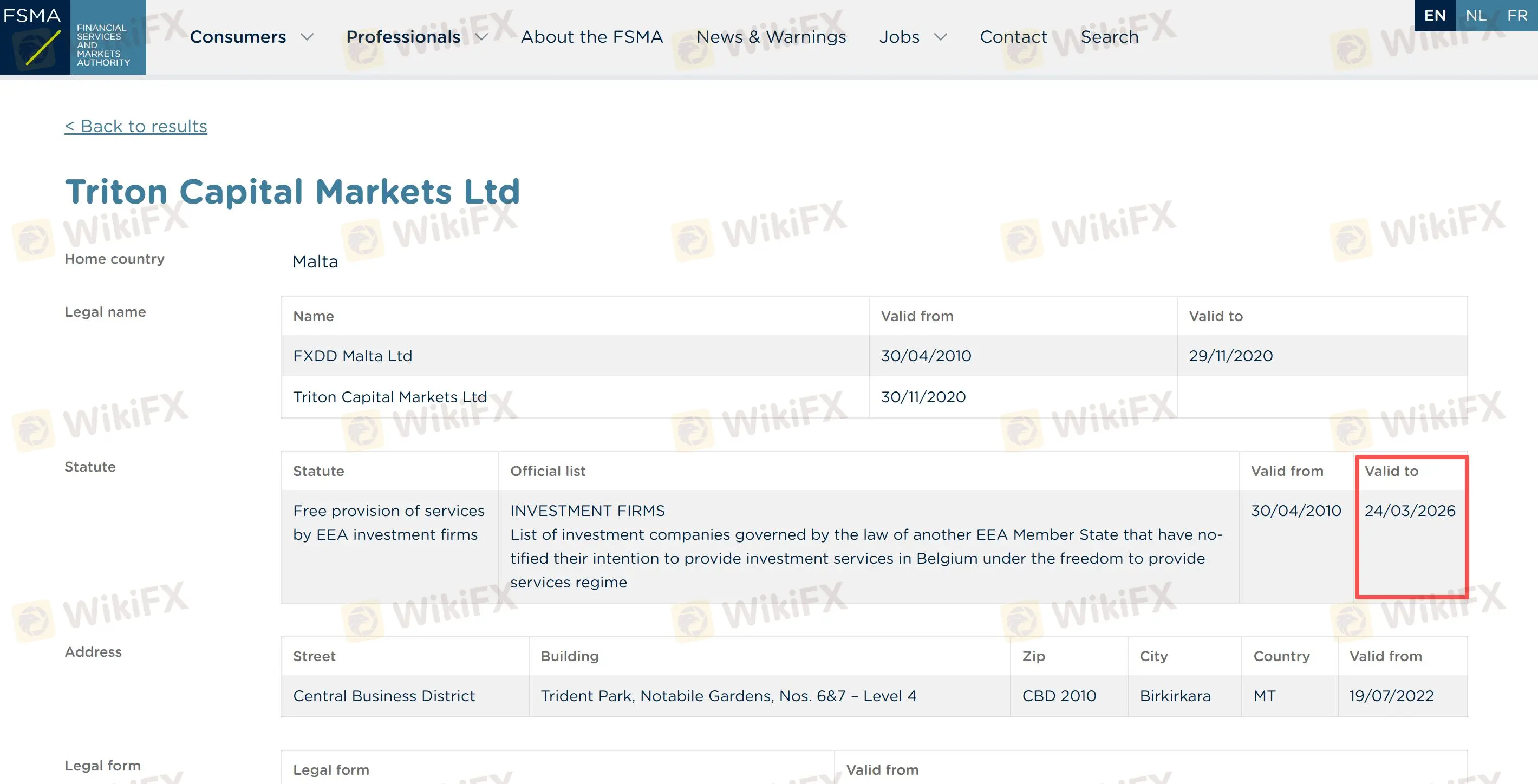Click the city Birkirkara
The height and width of the screenshot is (784, 1538).
(x=1175, y=696)
